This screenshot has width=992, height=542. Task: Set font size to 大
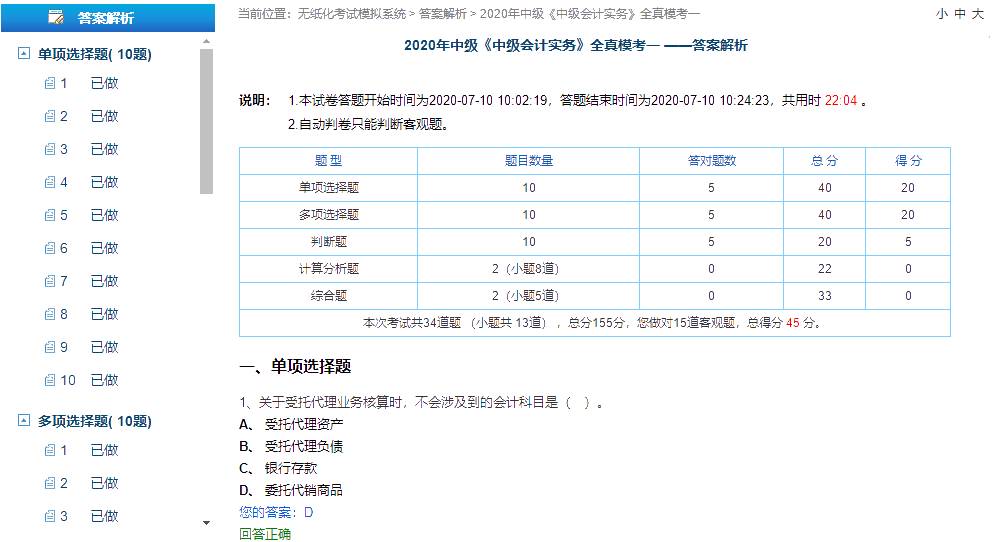tap(977, 14)
